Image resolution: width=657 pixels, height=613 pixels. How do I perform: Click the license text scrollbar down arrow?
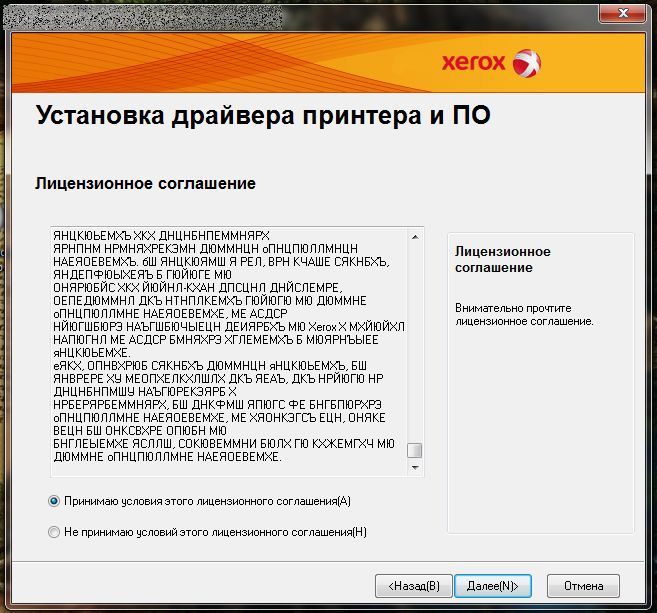[x=414, y=468]
